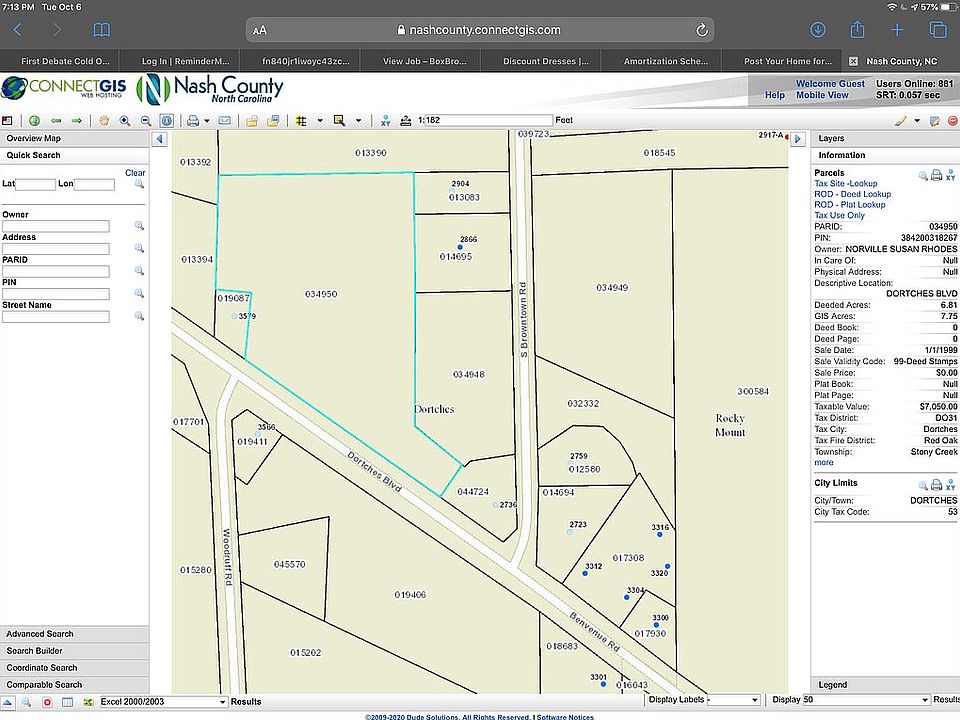
Task: Open the Comparable Search panel
Action: click(74, 684)
